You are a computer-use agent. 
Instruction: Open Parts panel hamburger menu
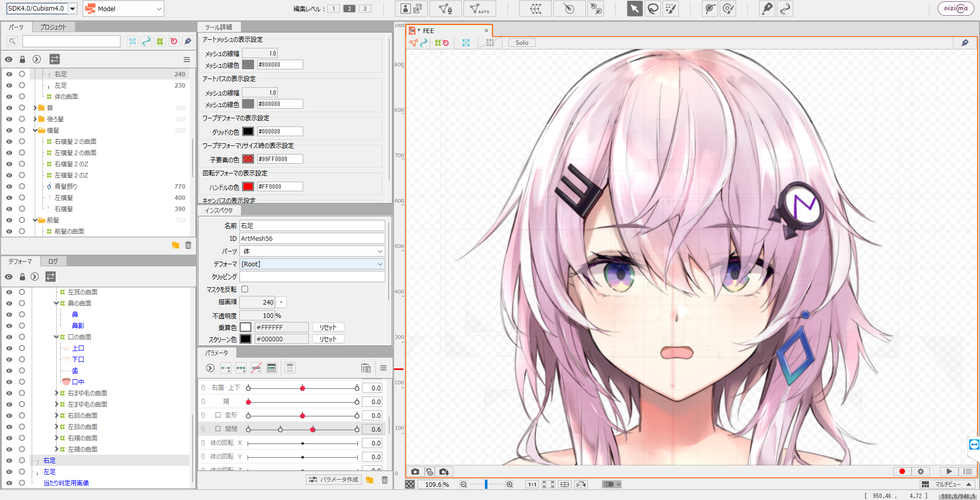(x=186, y=59)
